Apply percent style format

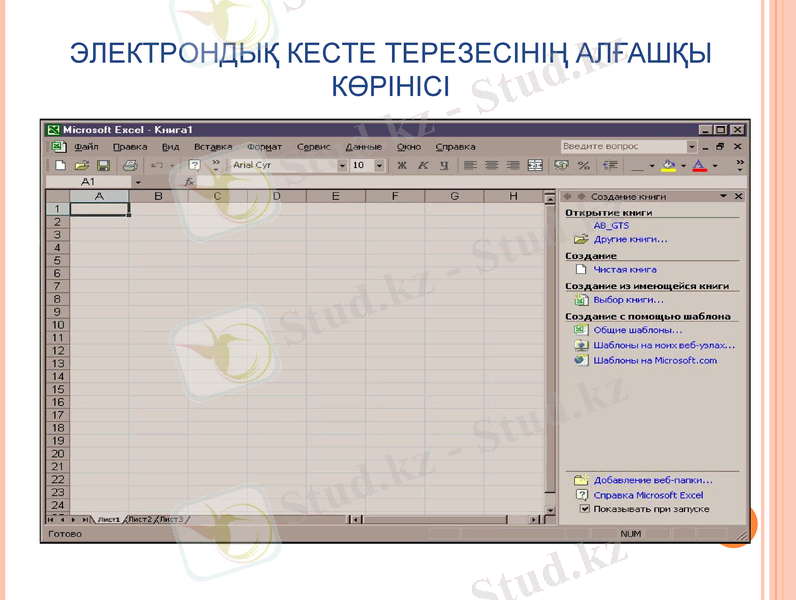pos(584,165)
